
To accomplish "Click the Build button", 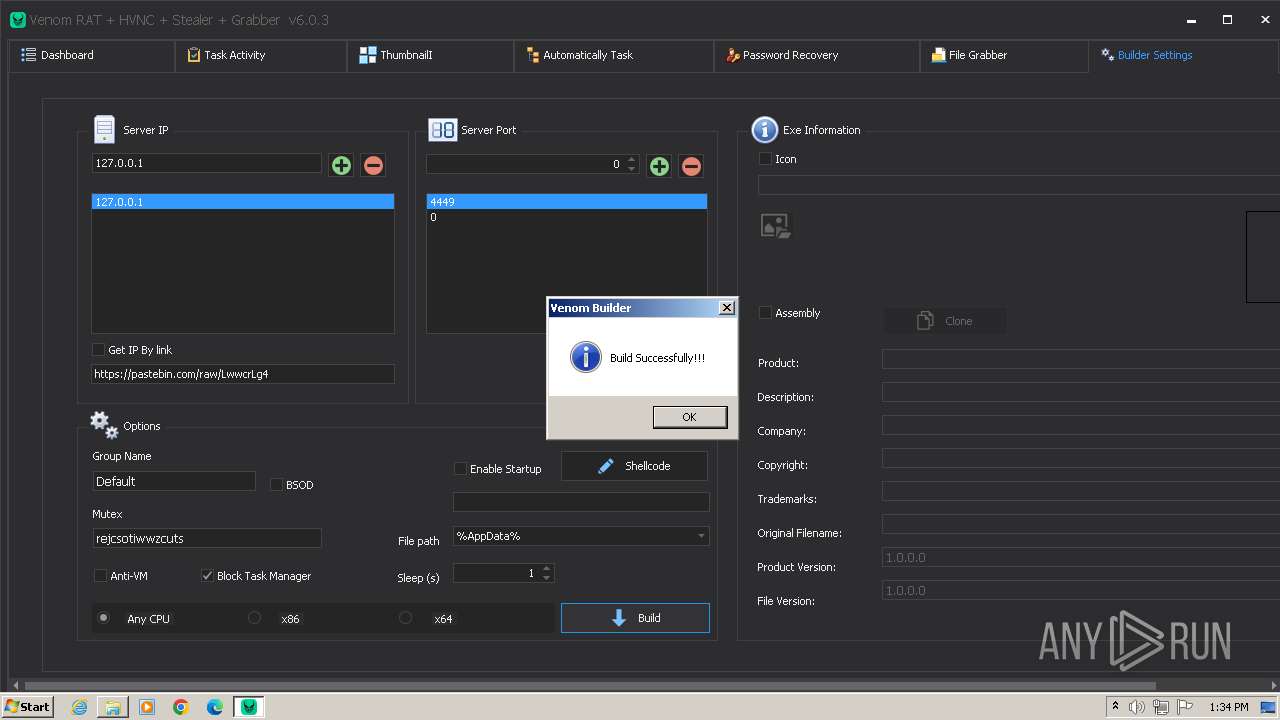I will (635, 618).
